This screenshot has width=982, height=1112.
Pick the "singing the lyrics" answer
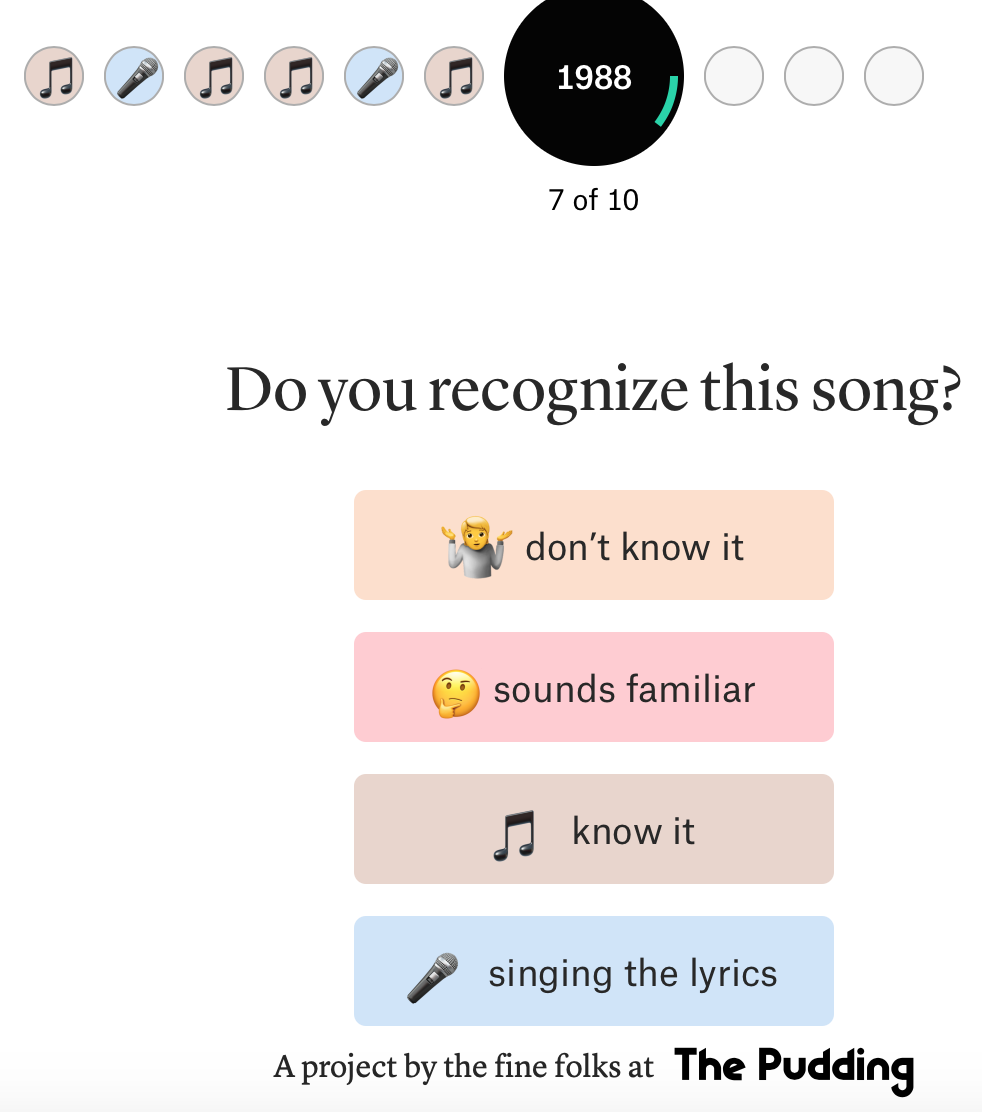pos(594,971)
